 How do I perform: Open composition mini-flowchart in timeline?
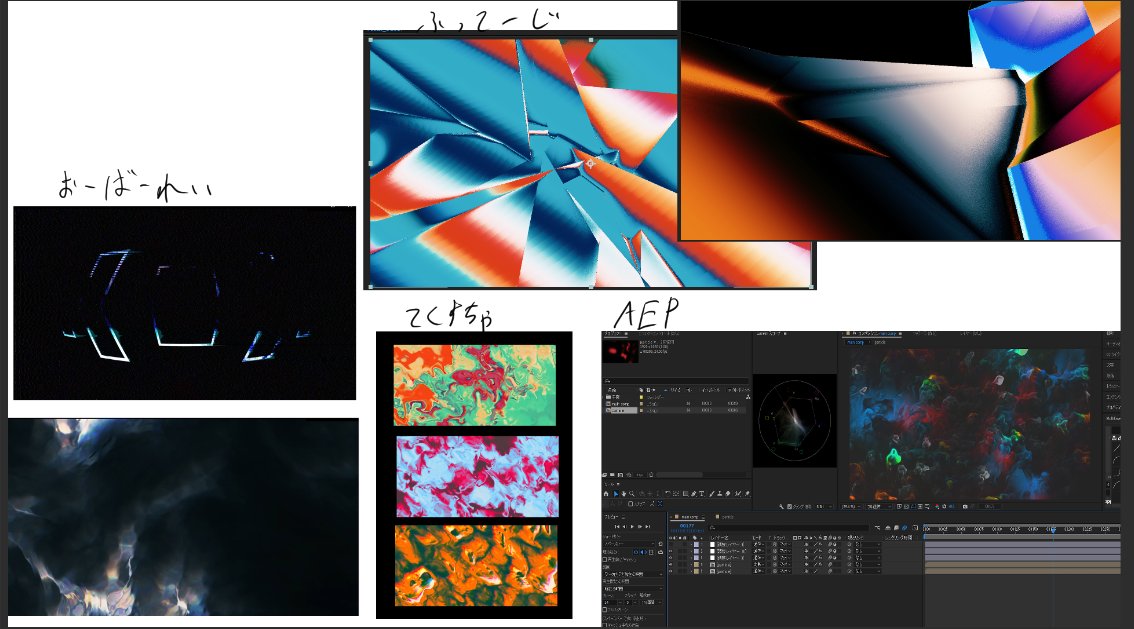point(877,528)
